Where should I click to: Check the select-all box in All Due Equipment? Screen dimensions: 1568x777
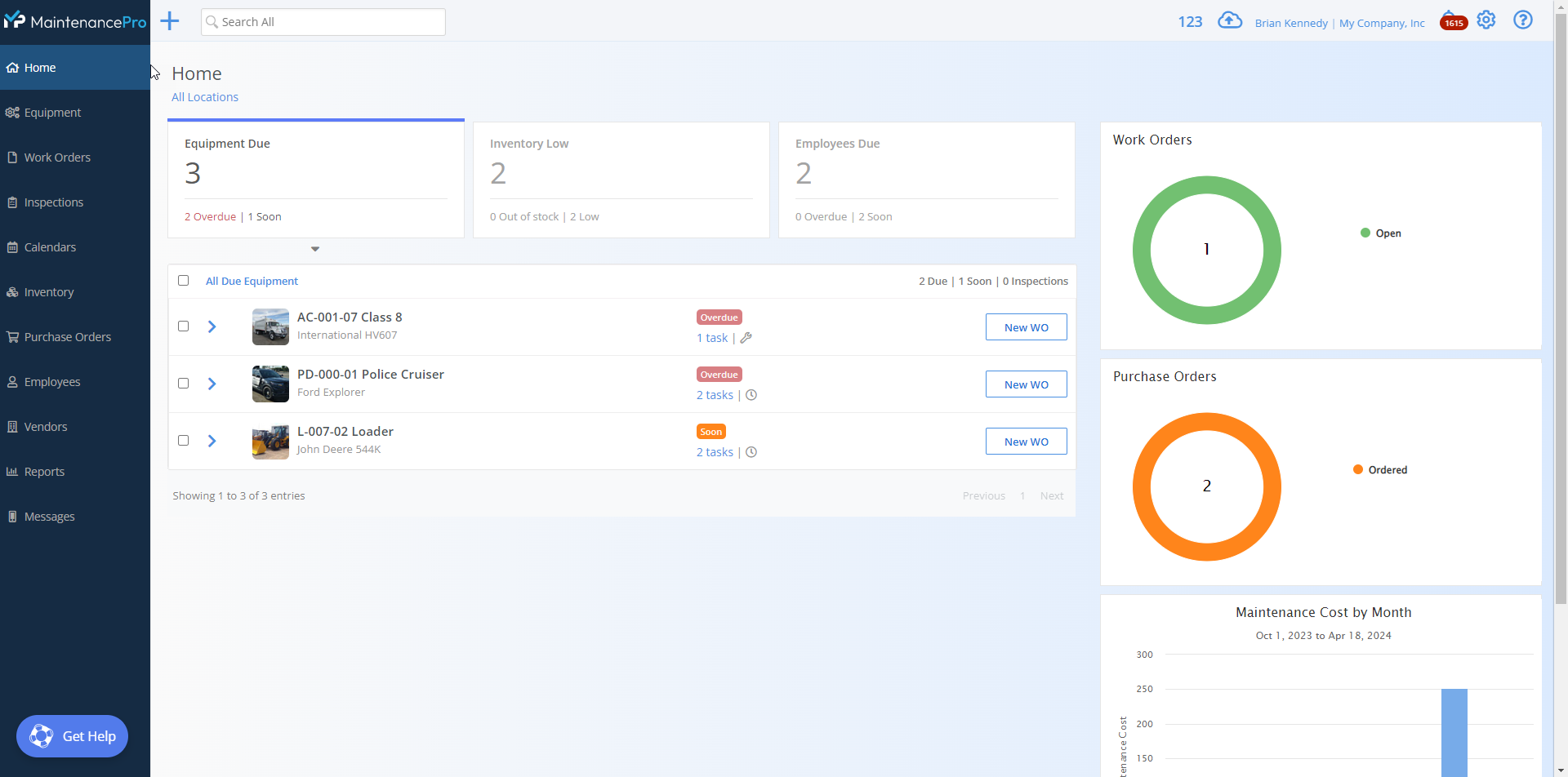pos(183,280)
